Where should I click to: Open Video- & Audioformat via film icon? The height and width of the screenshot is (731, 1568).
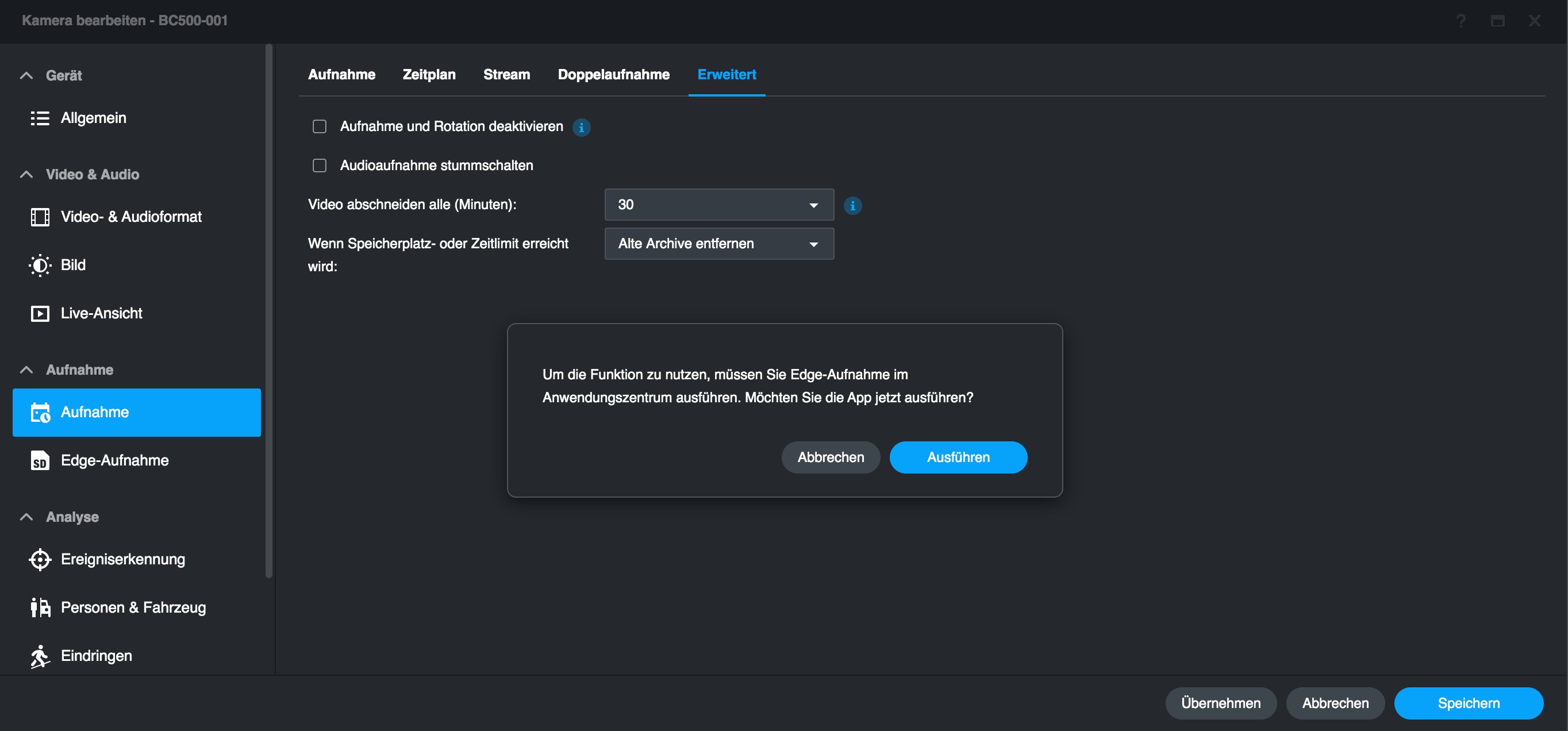(x=40, y=217)
